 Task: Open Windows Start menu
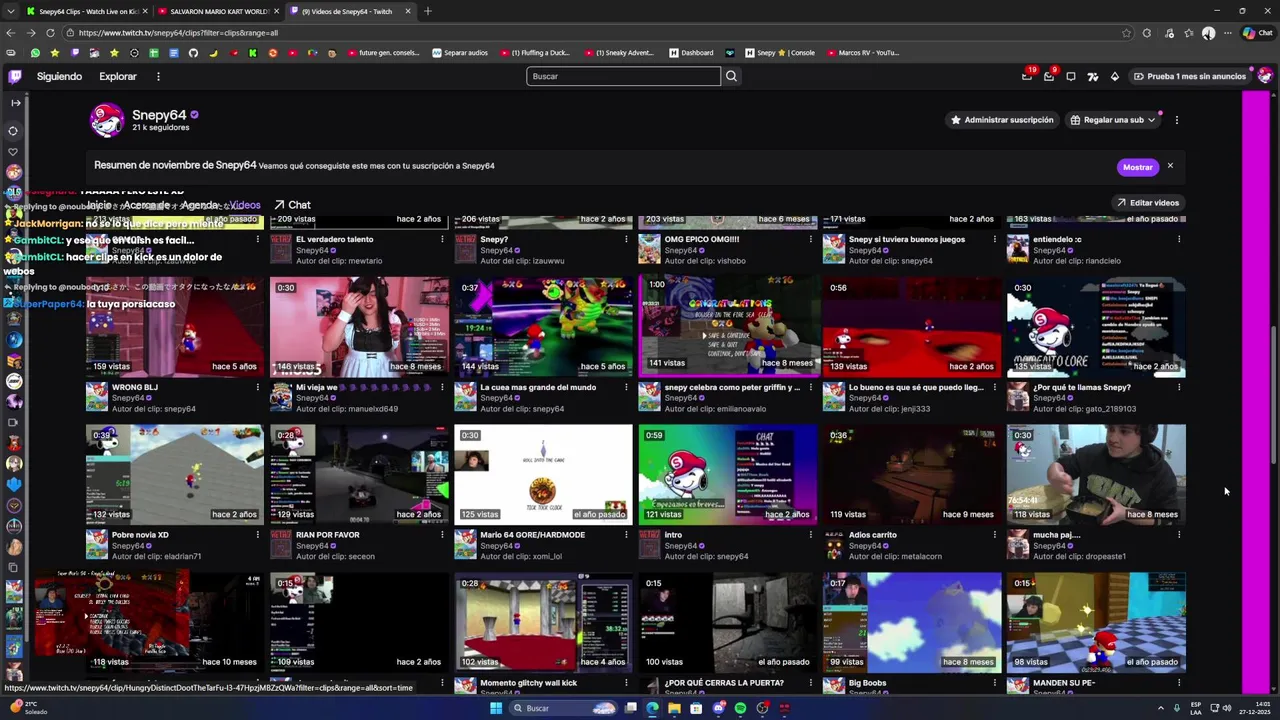point(495,708)
